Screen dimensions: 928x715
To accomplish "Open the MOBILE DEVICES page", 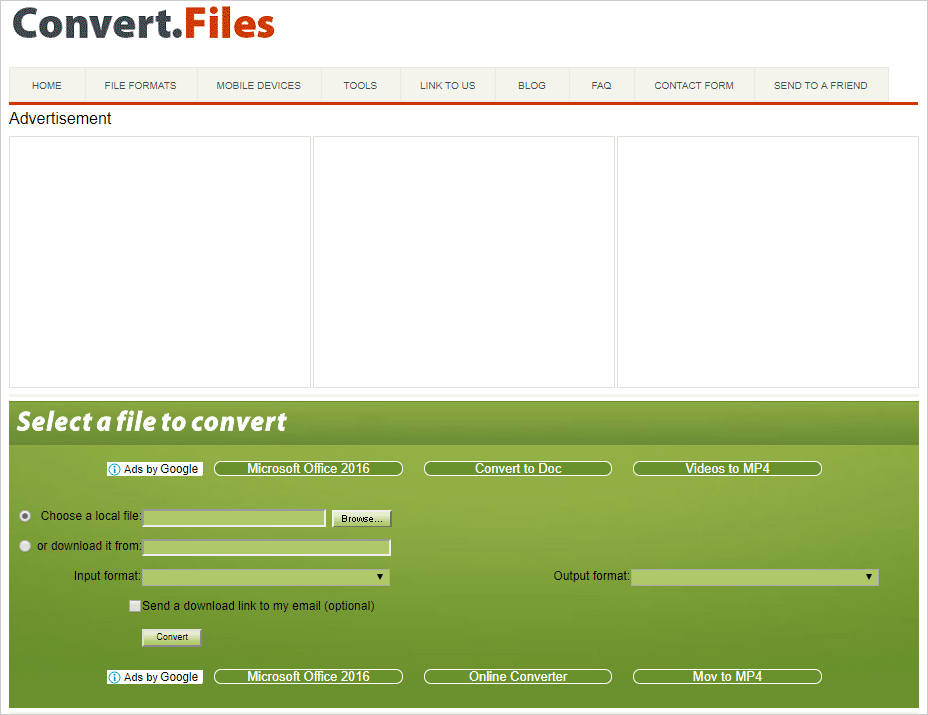I will pyautogui.click(x=258, y=85).
